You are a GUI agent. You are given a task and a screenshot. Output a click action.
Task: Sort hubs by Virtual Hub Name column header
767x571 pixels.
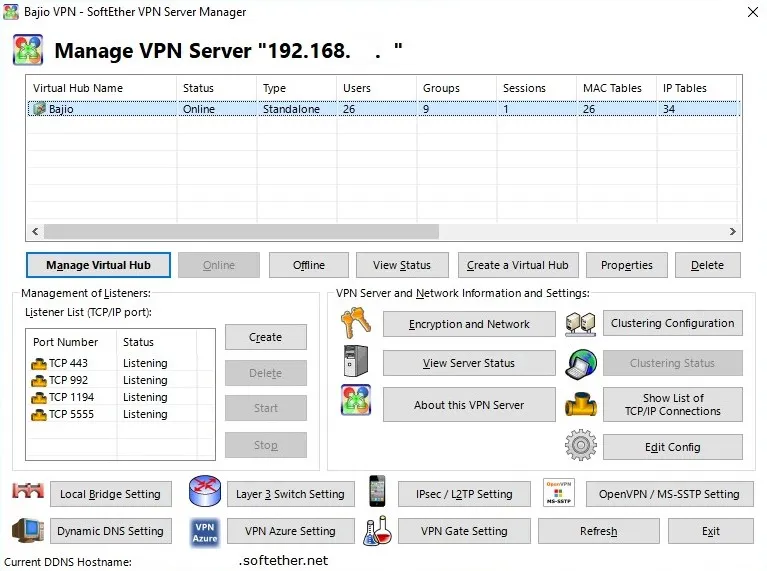click(x=101, y=88)
